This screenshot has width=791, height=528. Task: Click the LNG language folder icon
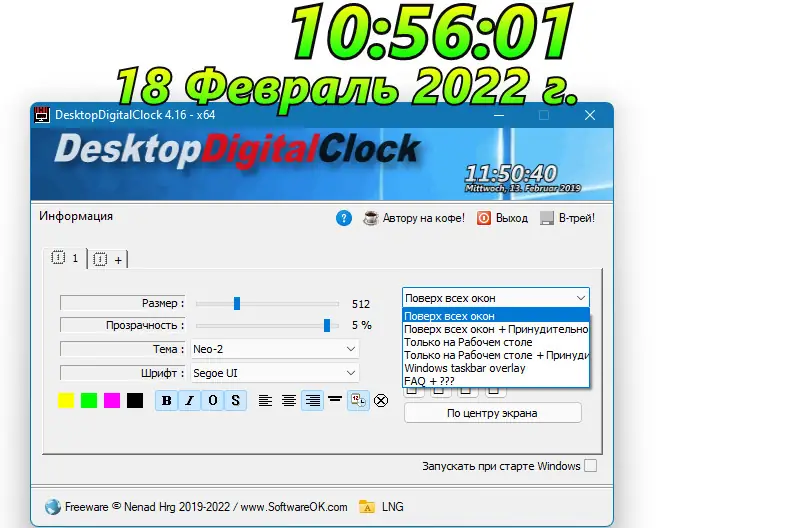coord(367,507)
